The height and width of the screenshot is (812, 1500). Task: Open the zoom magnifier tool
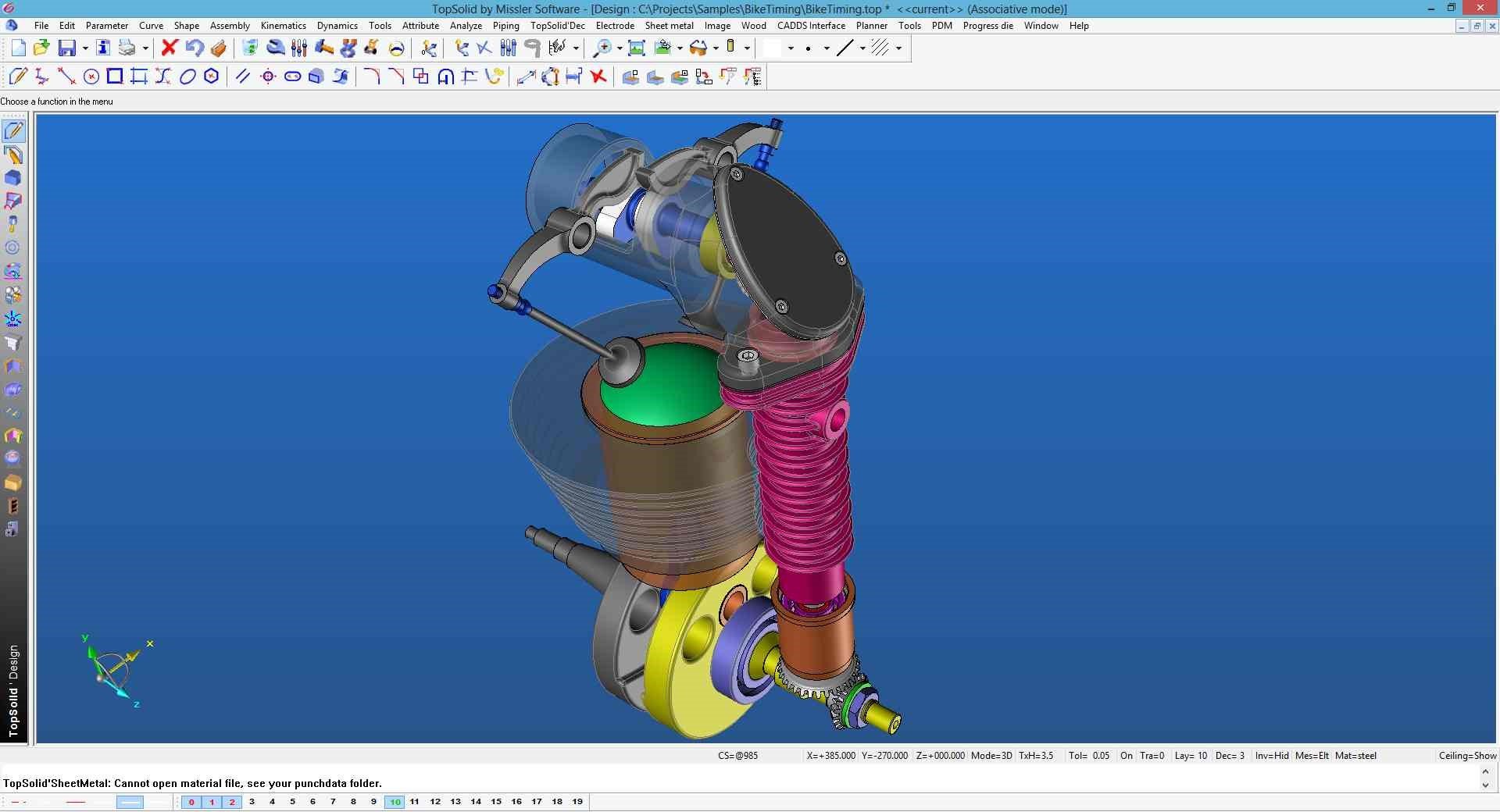602,48
